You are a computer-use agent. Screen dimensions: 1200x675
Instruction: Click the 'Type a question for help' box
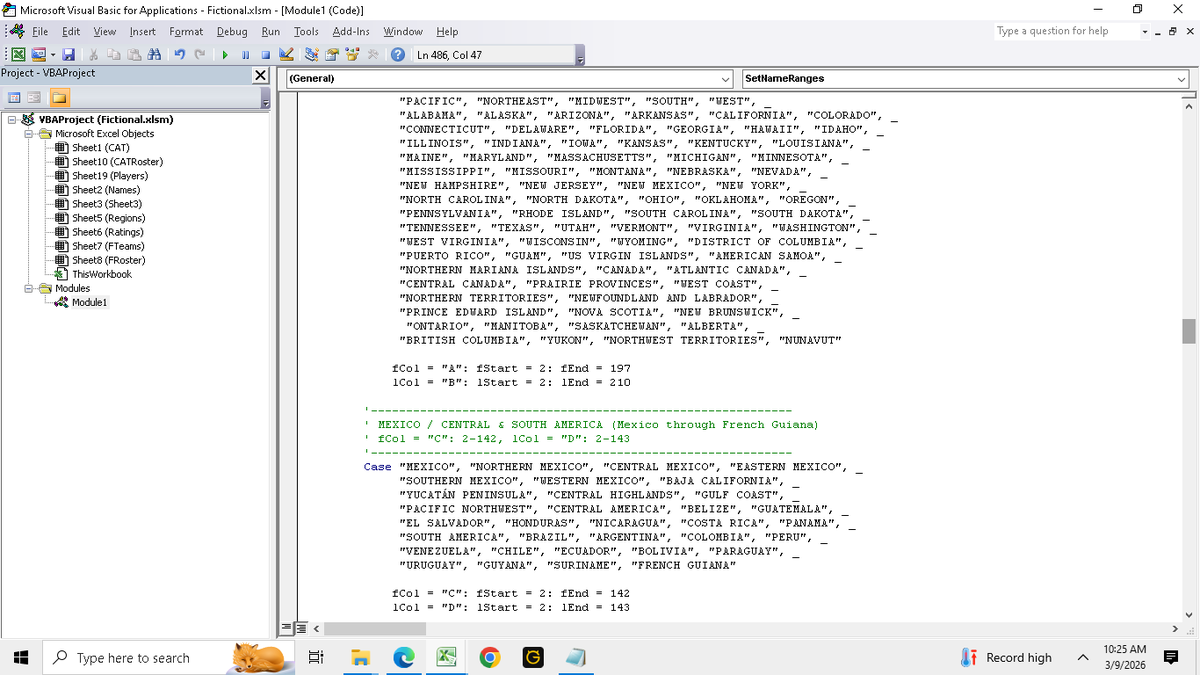coord(1066,31)
